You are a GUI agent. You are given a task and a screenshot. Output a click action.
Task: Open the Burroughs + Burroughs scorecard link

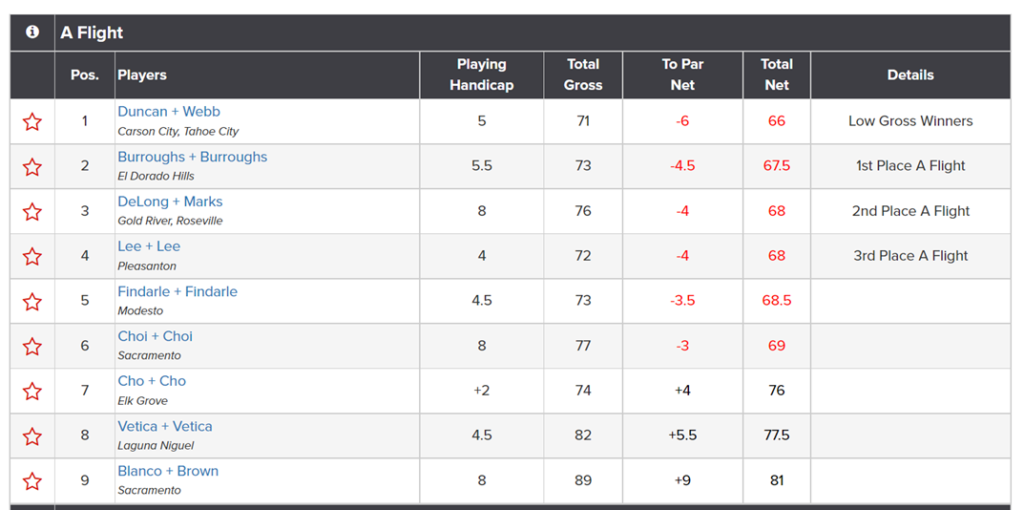click(193, 157)
